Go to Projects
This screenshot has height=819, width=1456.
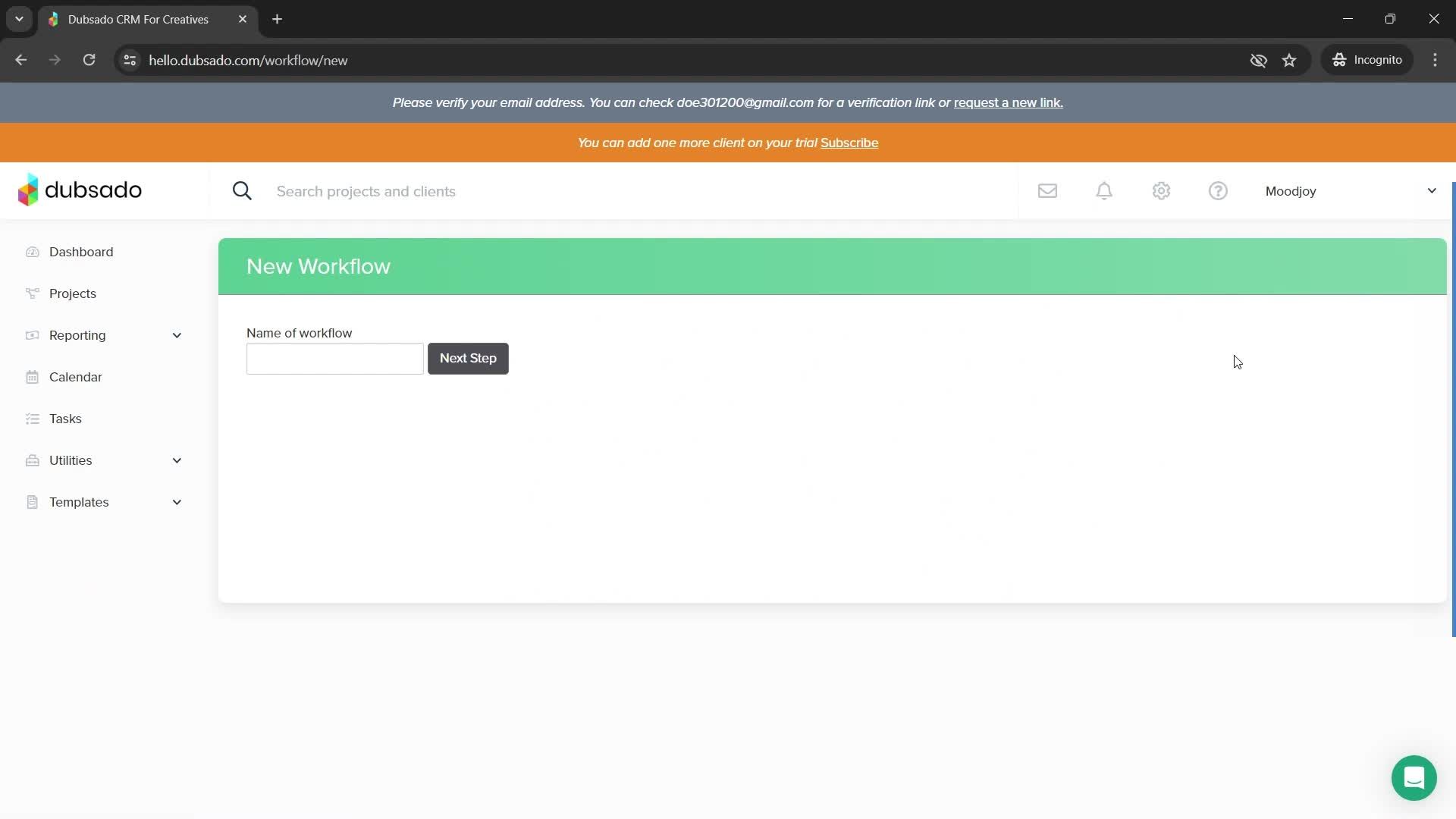pos(73,293)
